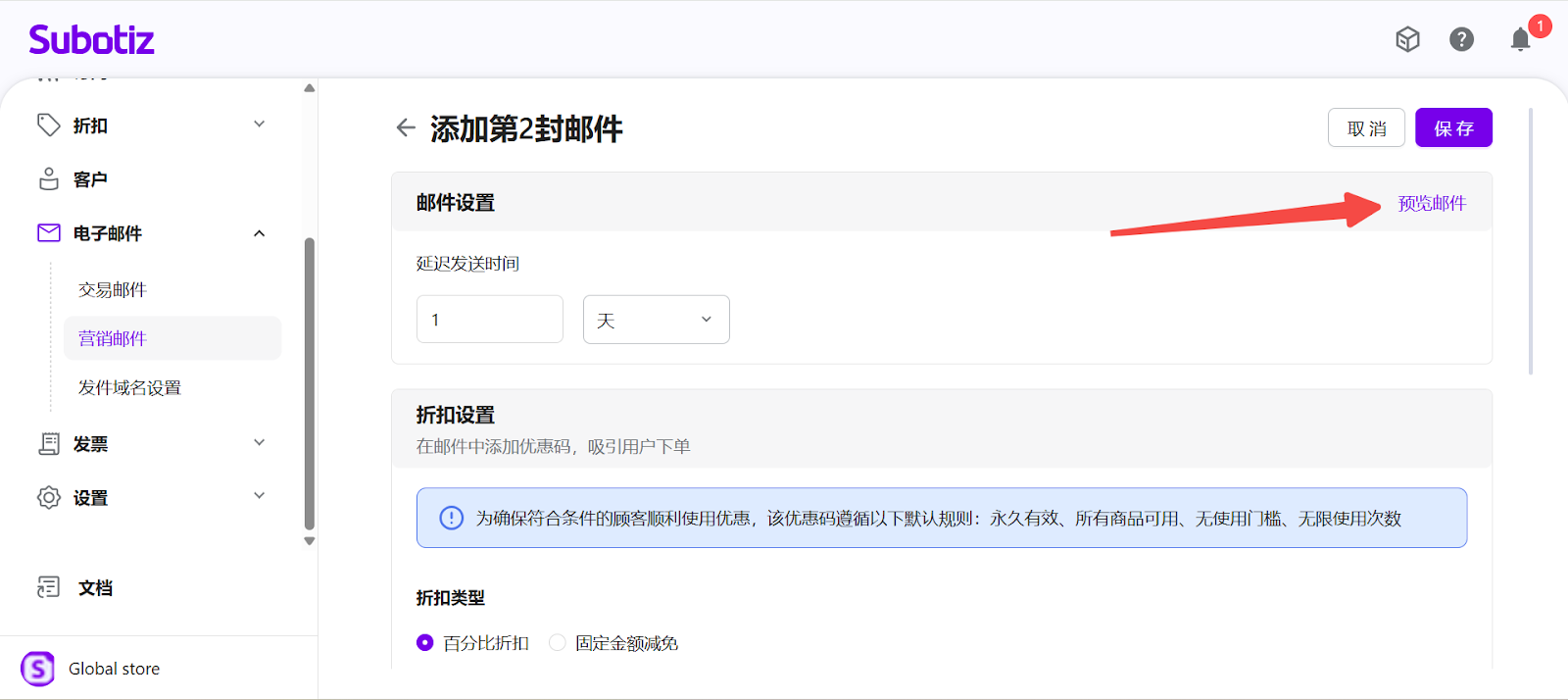Click the Subotiz logo

click(x=91, y=40)
